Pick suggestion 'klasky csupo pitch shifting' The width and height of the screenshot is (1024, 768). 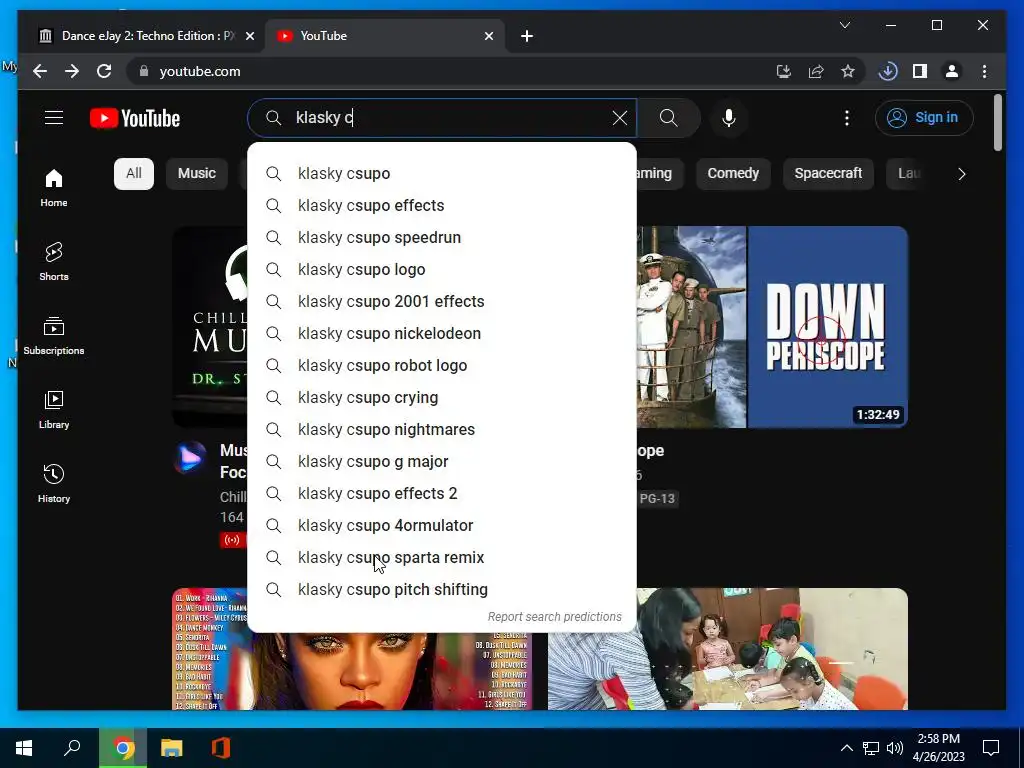[442, 589]
